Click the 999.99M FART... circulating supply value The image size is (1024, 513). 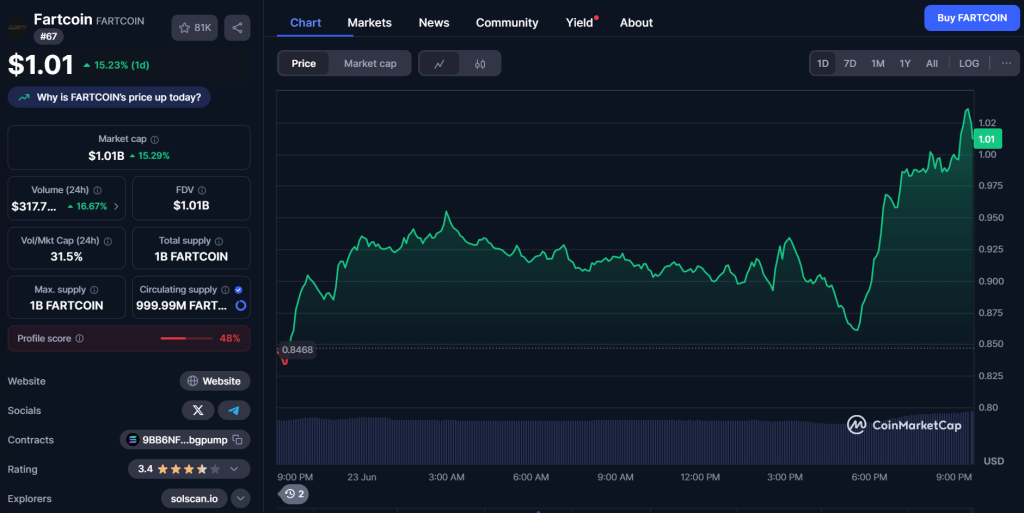pos(182,305)
